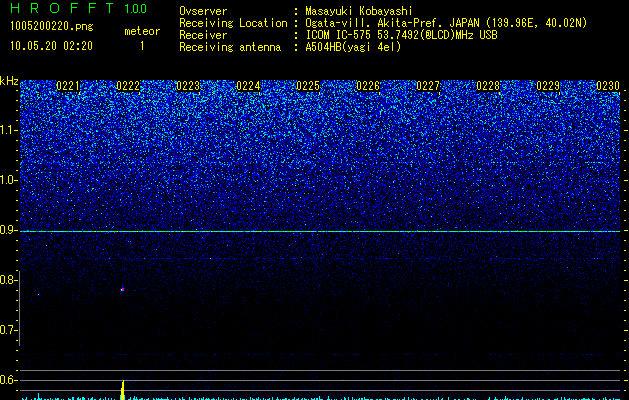Click the 0.9 kHz axis label
The image size is (629, 400).
click(x=8, y=230)
